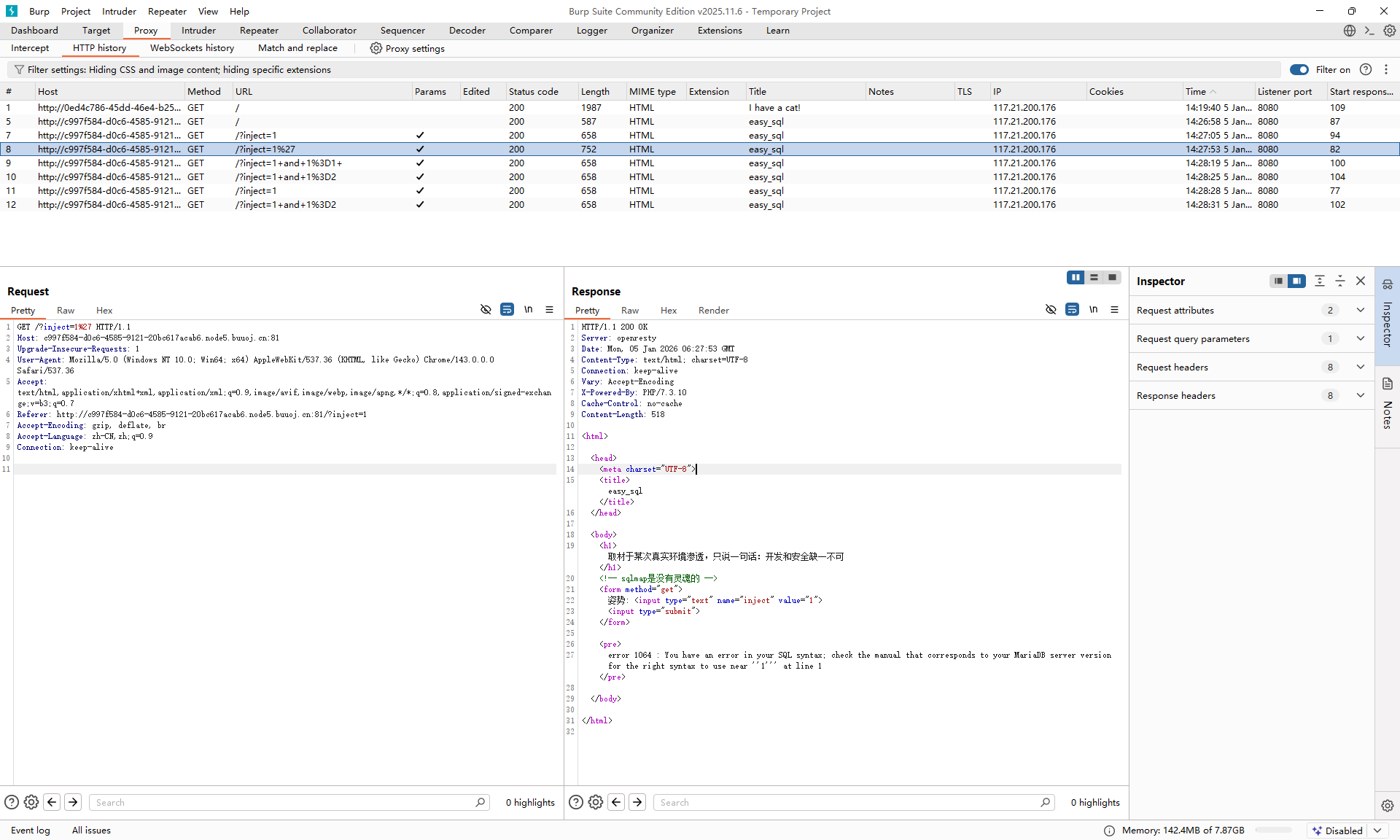This screenshot has height=840, width=1400.
Task: Open Response search settings gear
Action: 596,802
